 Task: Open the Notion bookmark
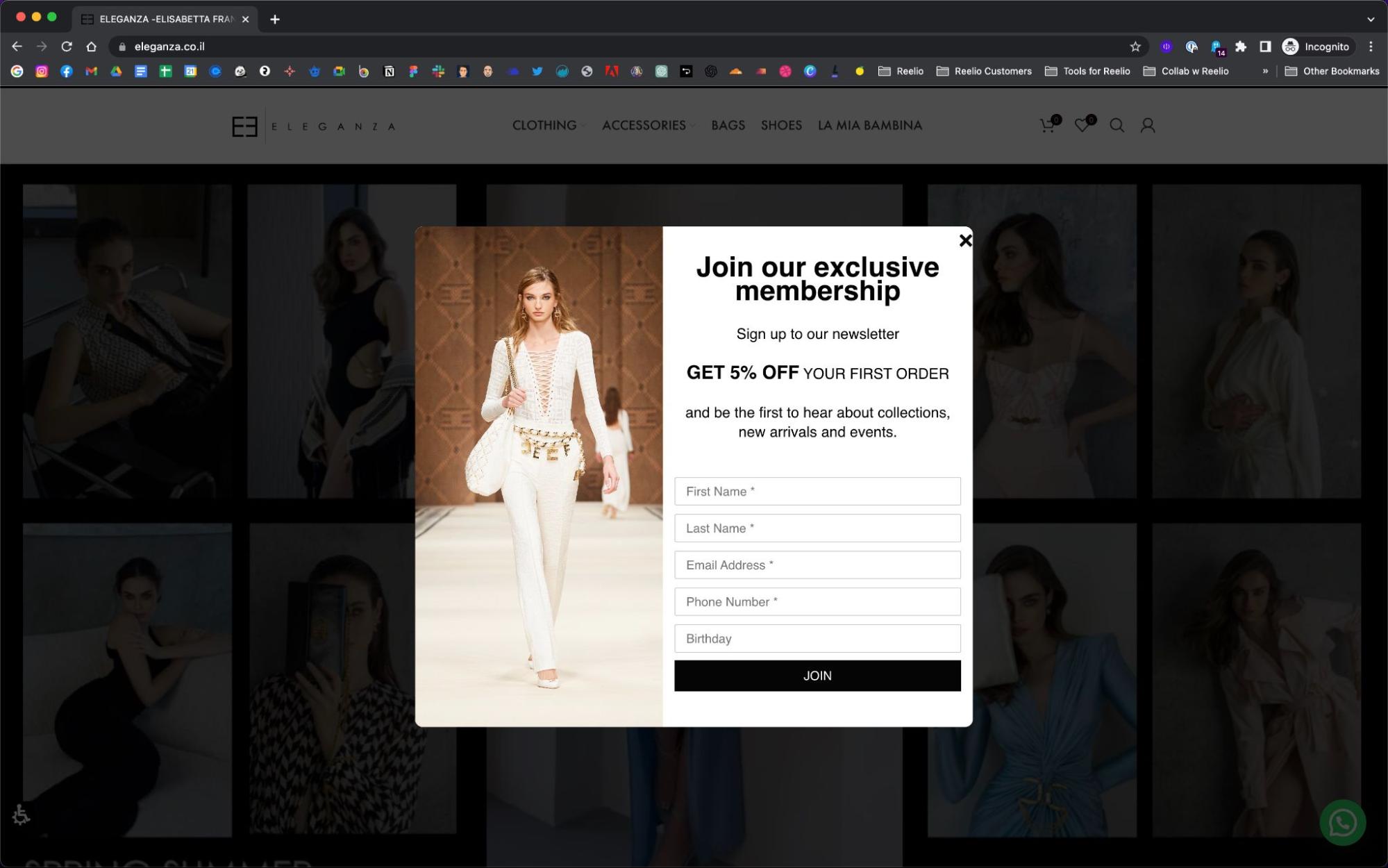coord(389,71)
